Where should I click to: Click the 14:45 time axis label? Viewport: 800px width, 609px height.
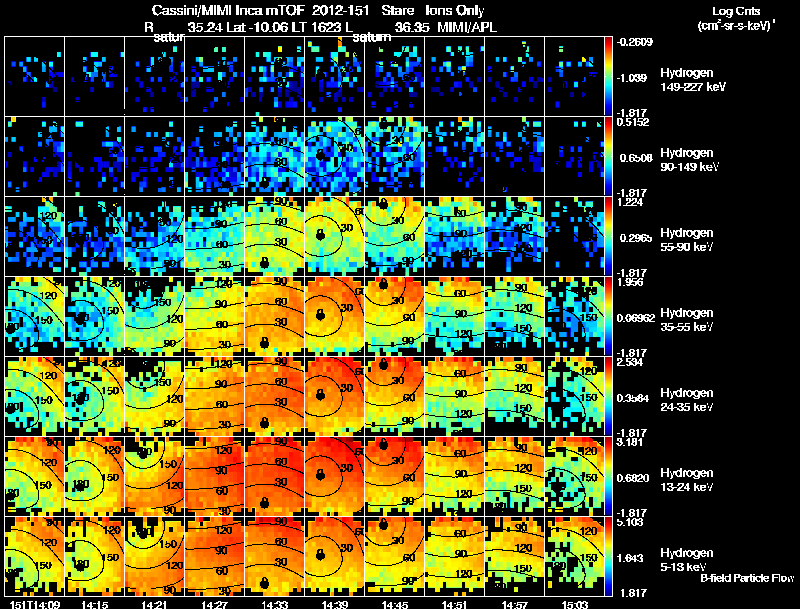(x=394, y=605)
